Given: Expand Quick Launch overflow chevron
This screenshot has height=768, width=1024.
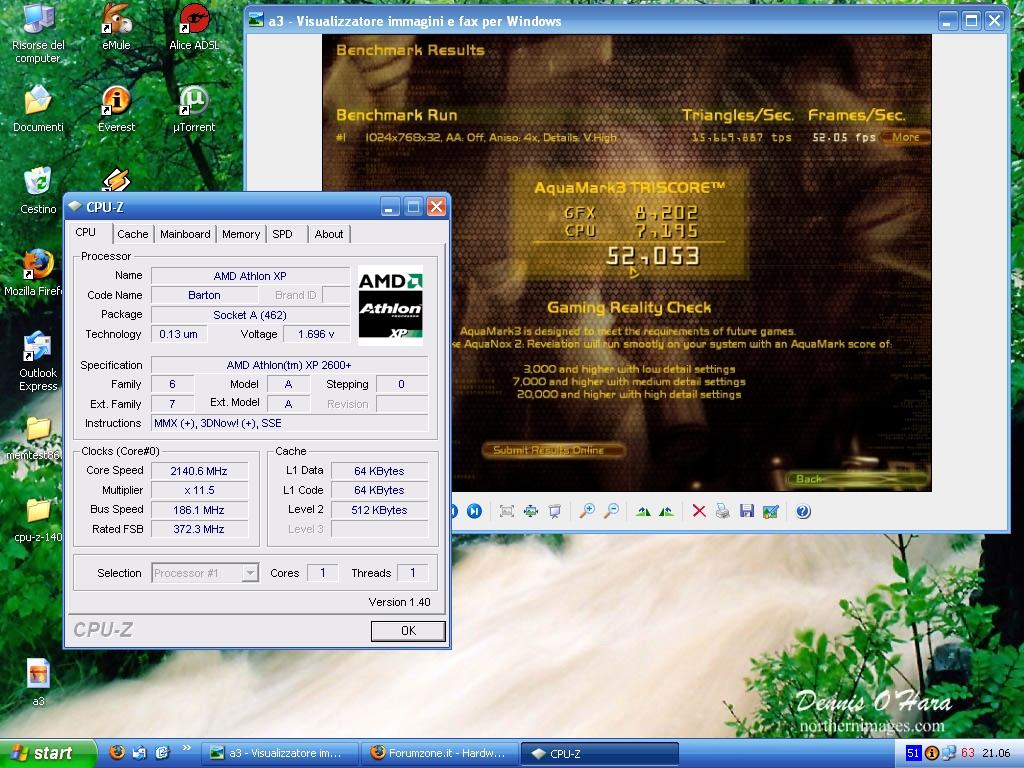Looking at the screenshot, I should [x=186, y=748].
